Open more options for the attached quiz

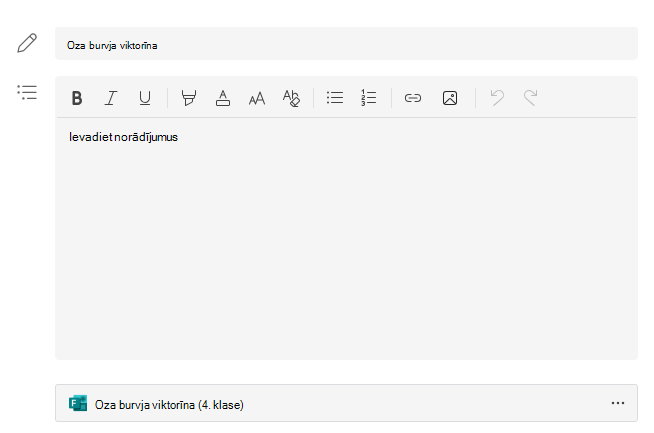pyautogui.click(x=618, y=403)
